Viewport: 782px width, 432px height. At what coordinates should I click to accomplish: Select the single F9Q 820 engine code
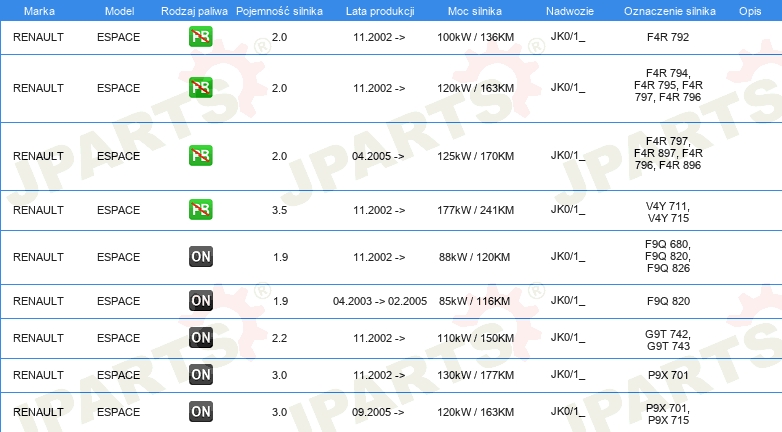pyautogui.click(x=668, y=301)
